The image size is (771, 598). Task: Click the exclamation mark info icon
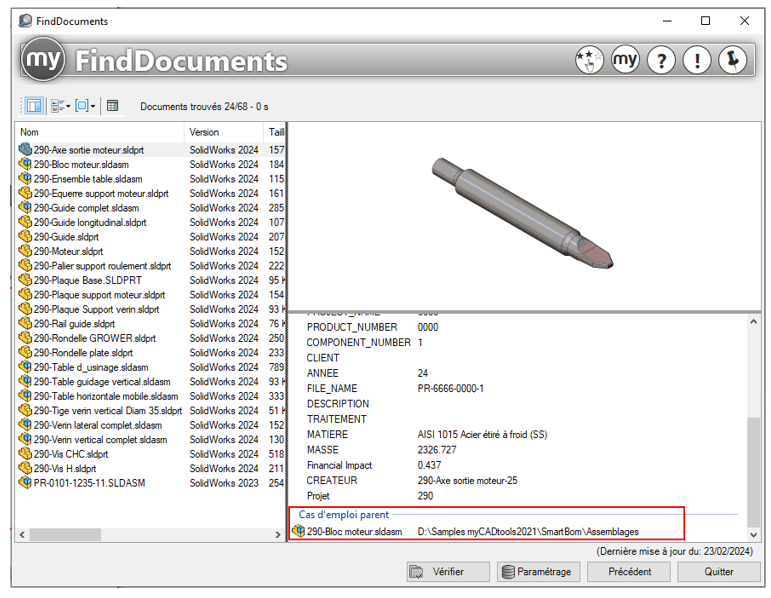697,60
